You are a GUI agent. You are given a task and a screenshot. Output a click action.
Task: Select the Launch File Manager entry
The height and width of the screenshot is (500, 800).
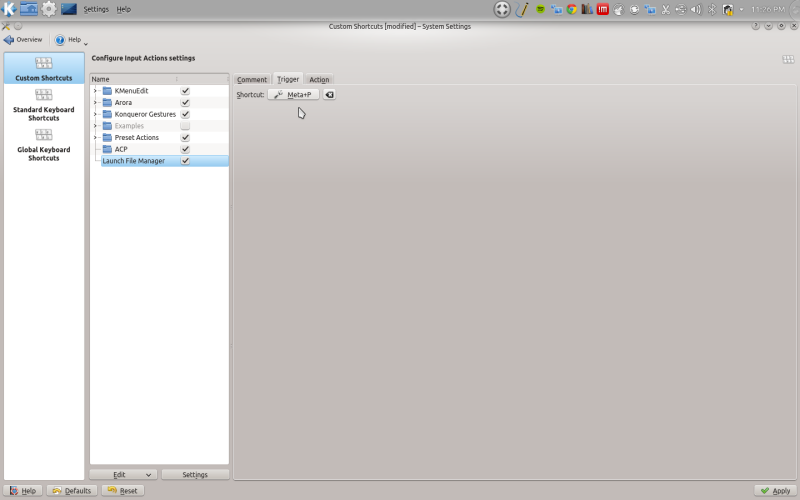tap(164, 161)
